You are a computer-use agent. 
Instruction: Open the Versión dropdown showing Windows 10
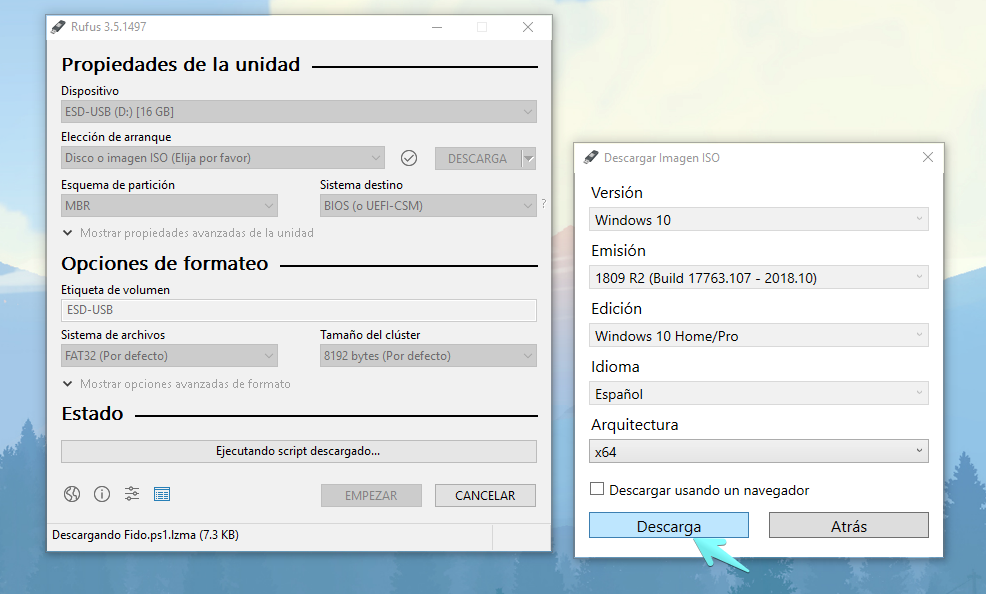[758, 219]
